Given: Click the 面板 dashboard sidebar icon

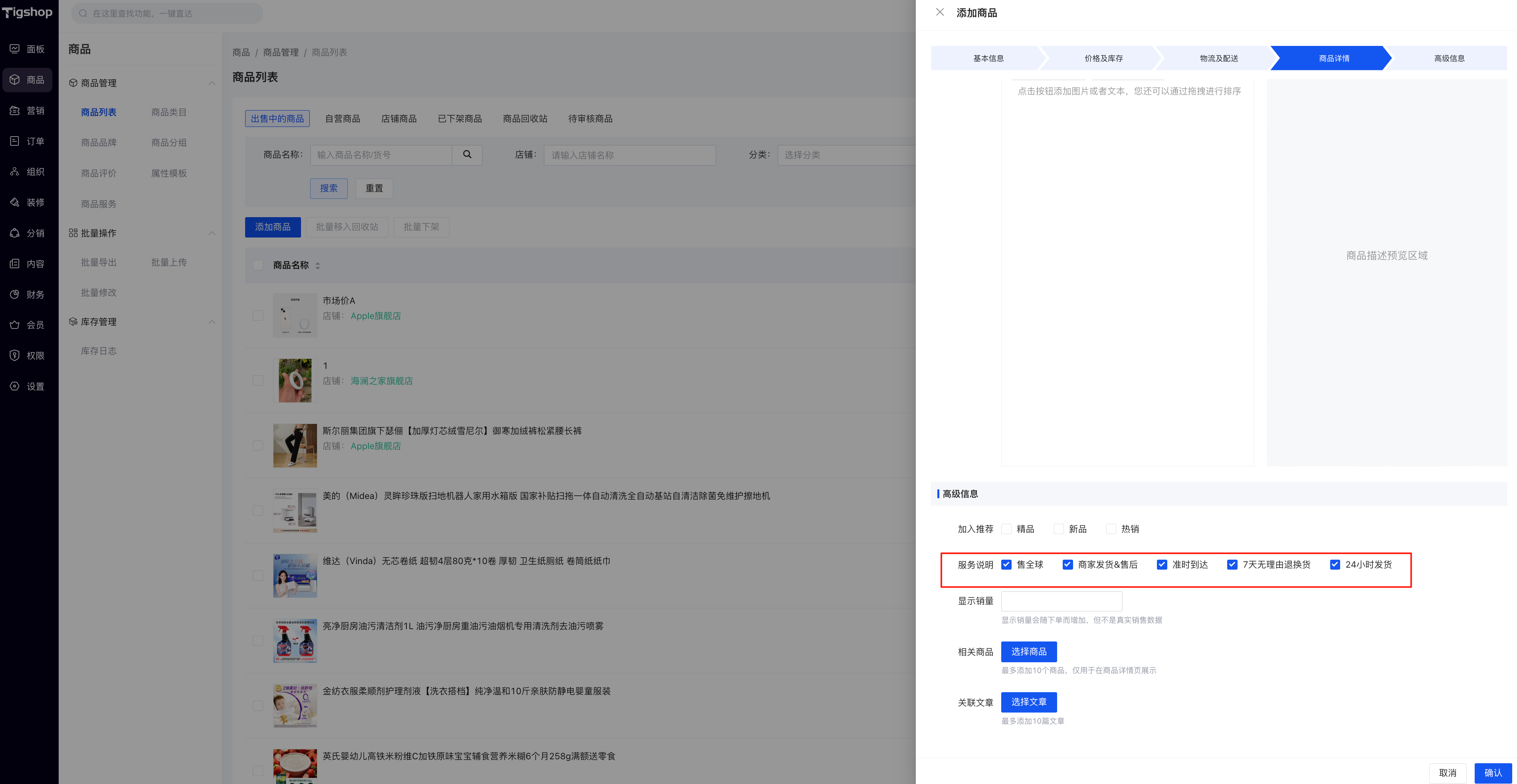Looking at the screenshot, I should (15, 49).
